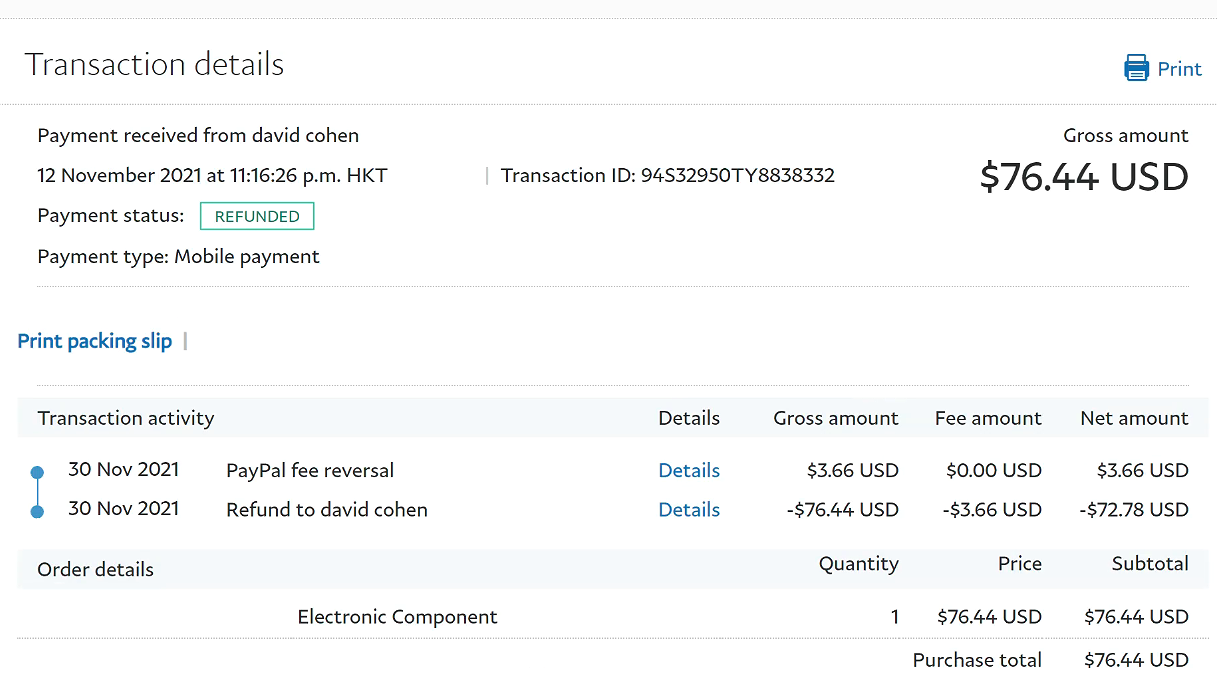Image resolution: width=1217 pixels, height=682 pixels.
Task: Select the Refund to david cohen label
Action: [x=327, y=509]
